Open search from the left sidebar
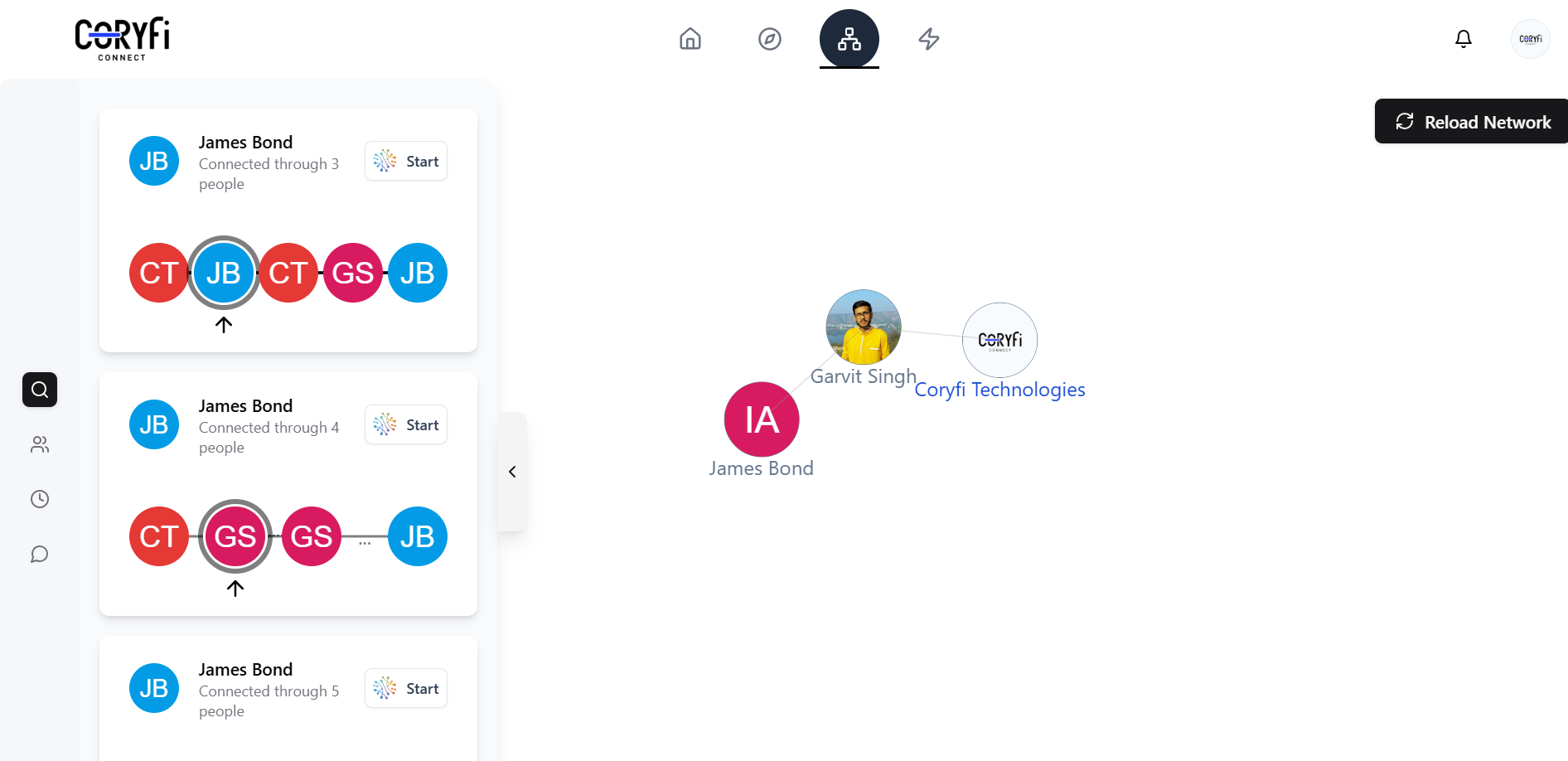Viewport: 1568px width, 761px height. point(39,390)
